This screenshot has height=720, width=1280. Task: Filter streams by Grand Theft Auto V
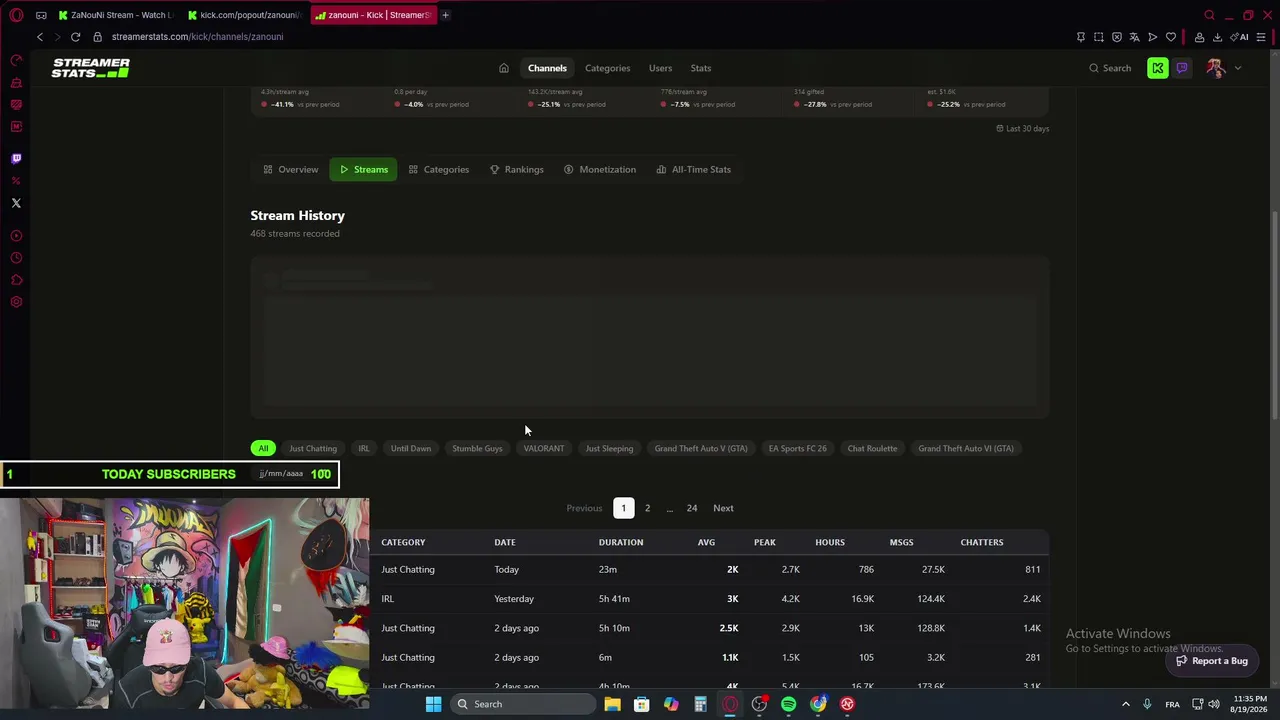701,449
